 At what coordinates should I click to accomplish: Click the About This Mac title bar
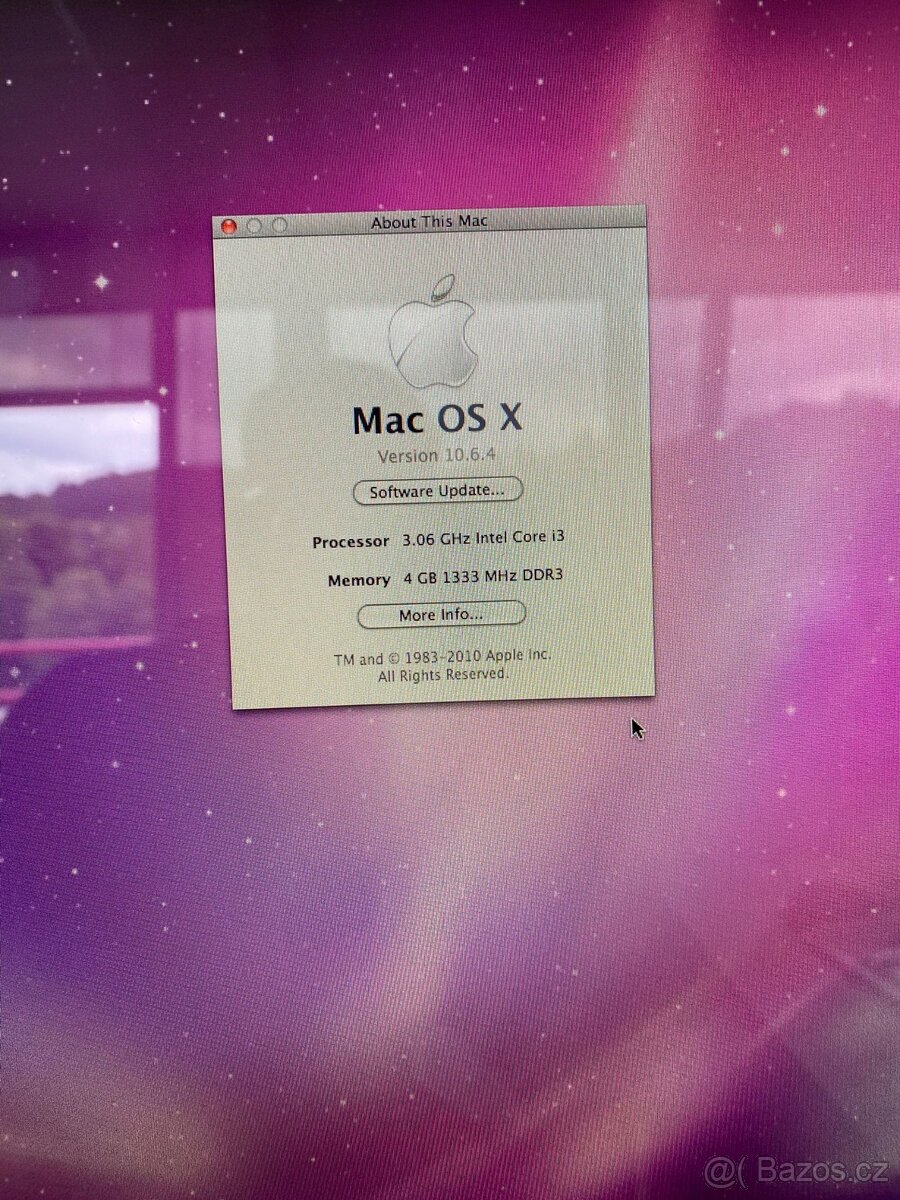click(x=430, y=222)
